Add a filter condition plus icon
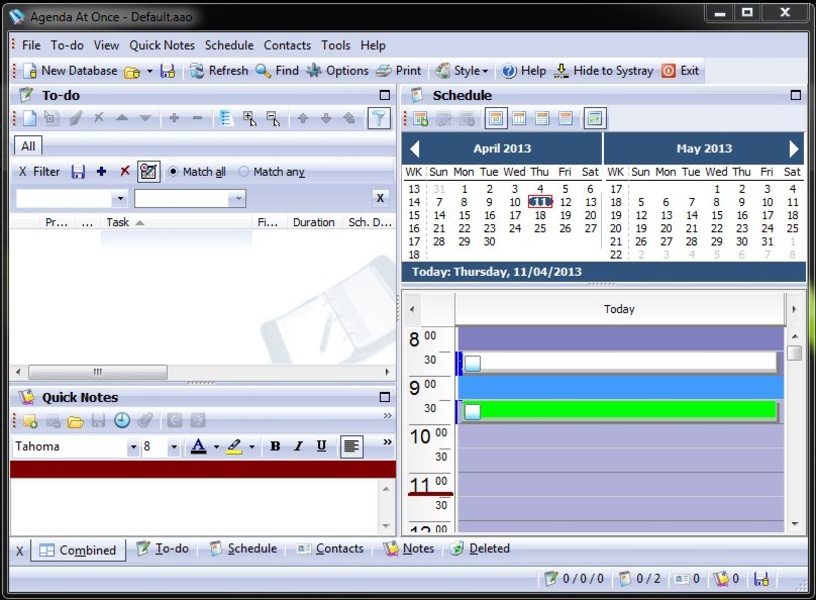 click(x=101, y=172)
